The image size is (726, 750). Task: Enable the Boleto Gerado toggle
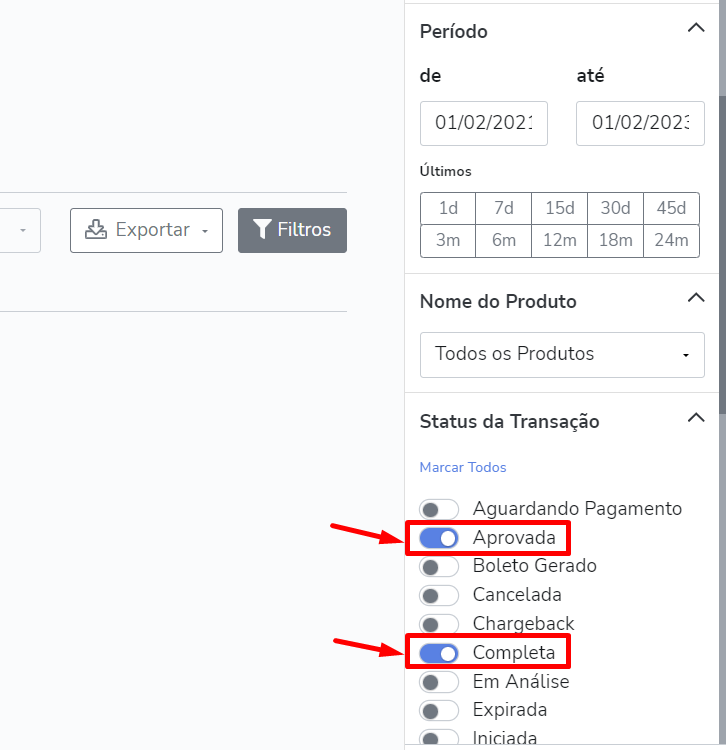point(439,567)
